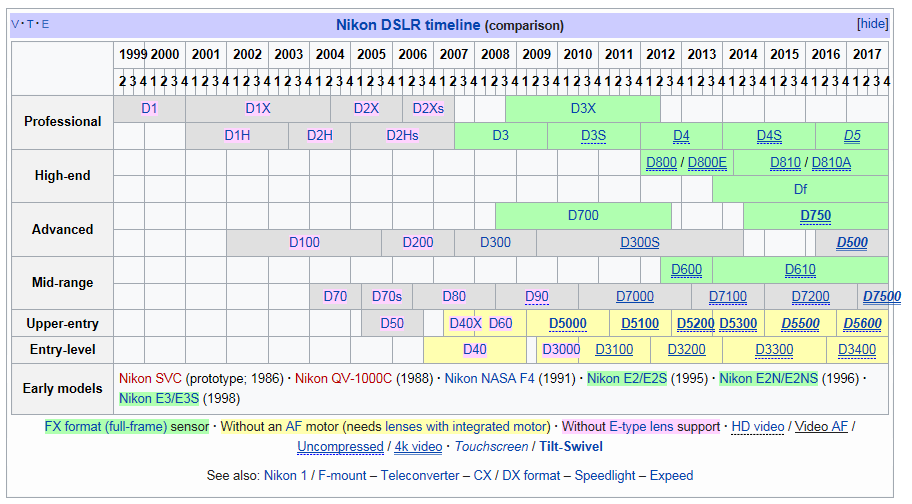Open the D800 camera link
The image size is (912, 504).
[x=661, y=163]
